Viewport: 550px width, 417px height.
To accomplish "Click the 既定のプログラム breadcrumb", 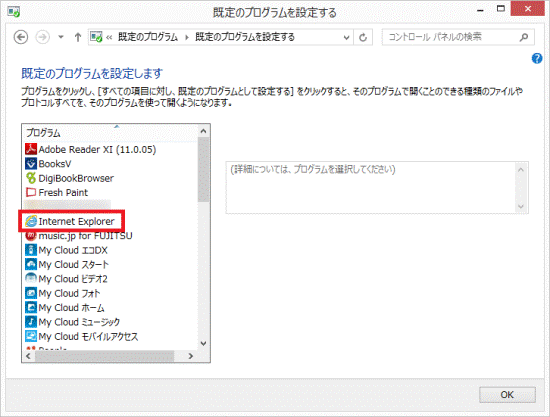I will click(148, 37).
